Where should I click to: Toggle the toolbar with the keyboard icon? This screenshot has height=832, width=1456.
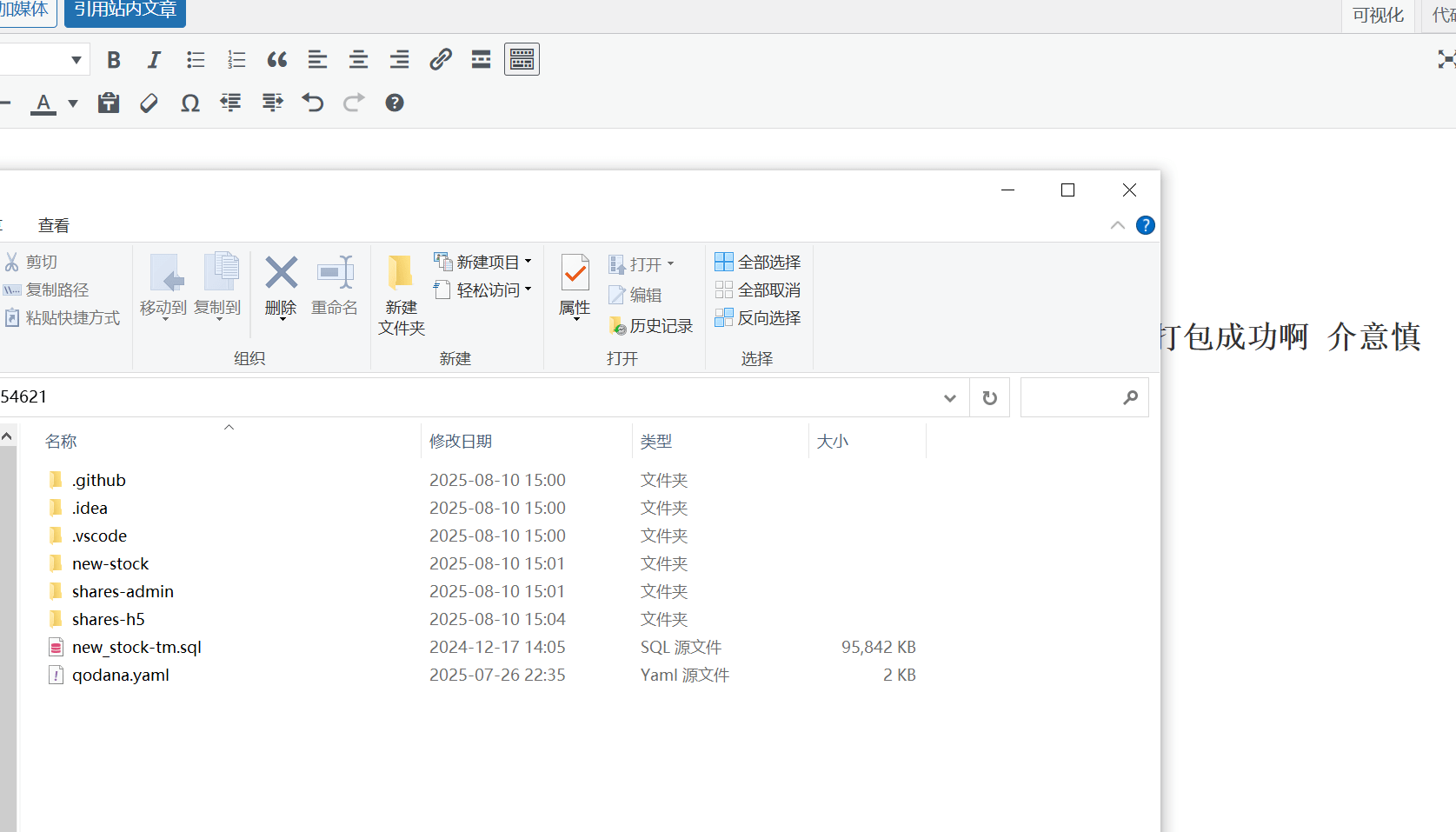(x=522, y=59)
